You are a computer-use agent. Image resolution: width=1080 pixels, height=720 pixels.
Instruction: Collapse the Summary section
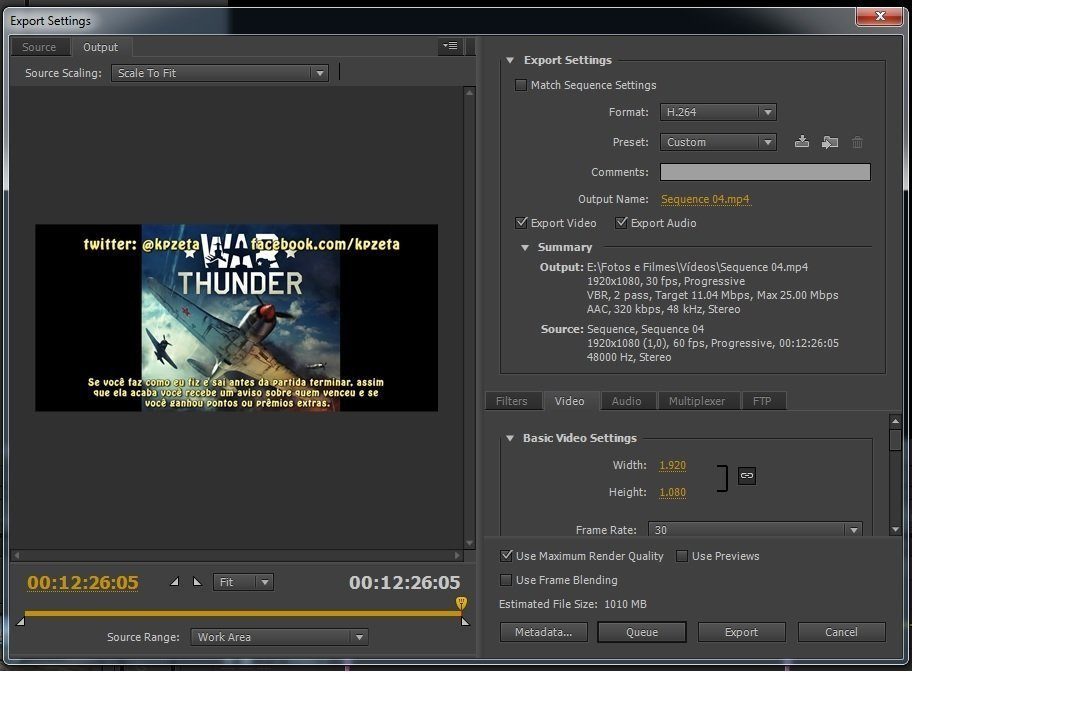click(x=525, y=247)
